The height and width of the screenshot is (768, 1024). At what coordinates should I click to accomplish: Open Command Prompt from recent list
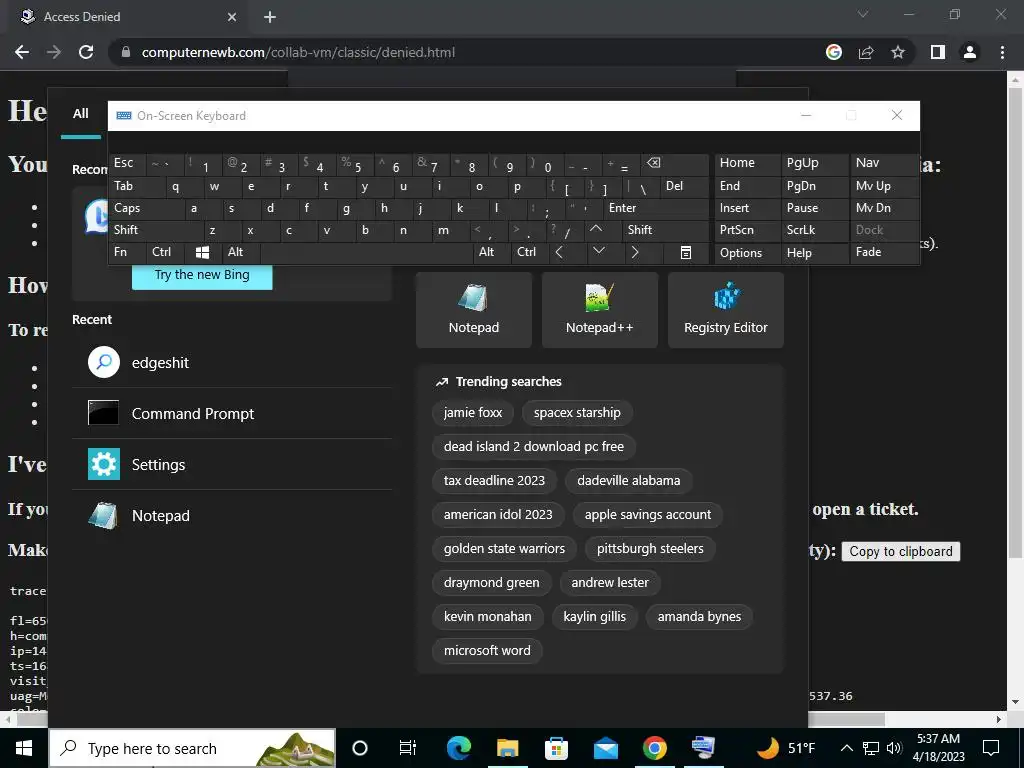pyautogui.click(x=232, y=413)
